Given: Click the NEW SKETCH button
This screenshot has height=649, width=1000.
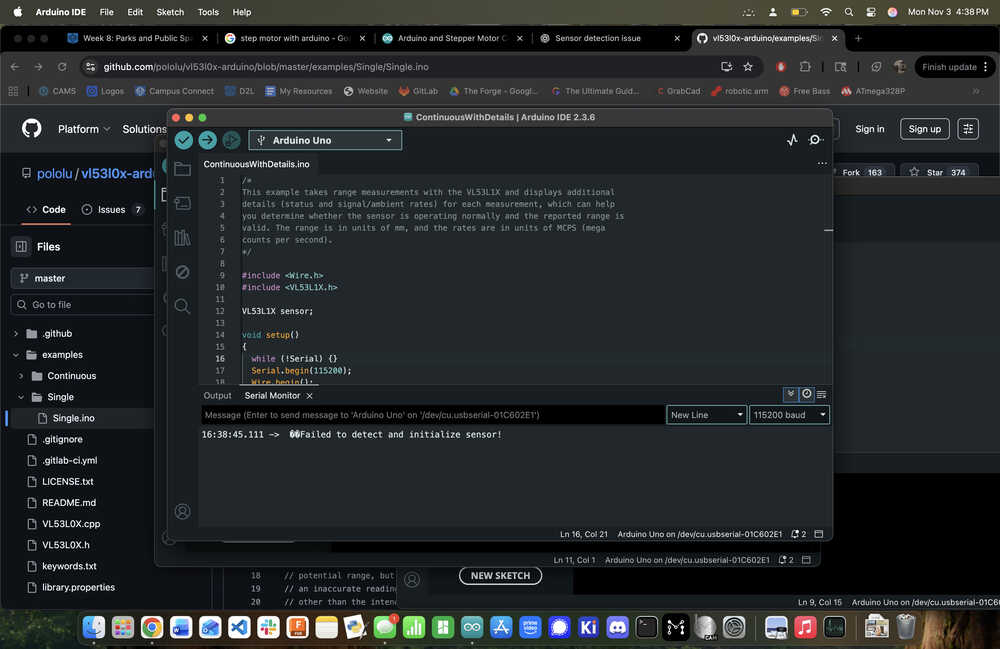Looking at the screenshot, I should coord(500,576).
